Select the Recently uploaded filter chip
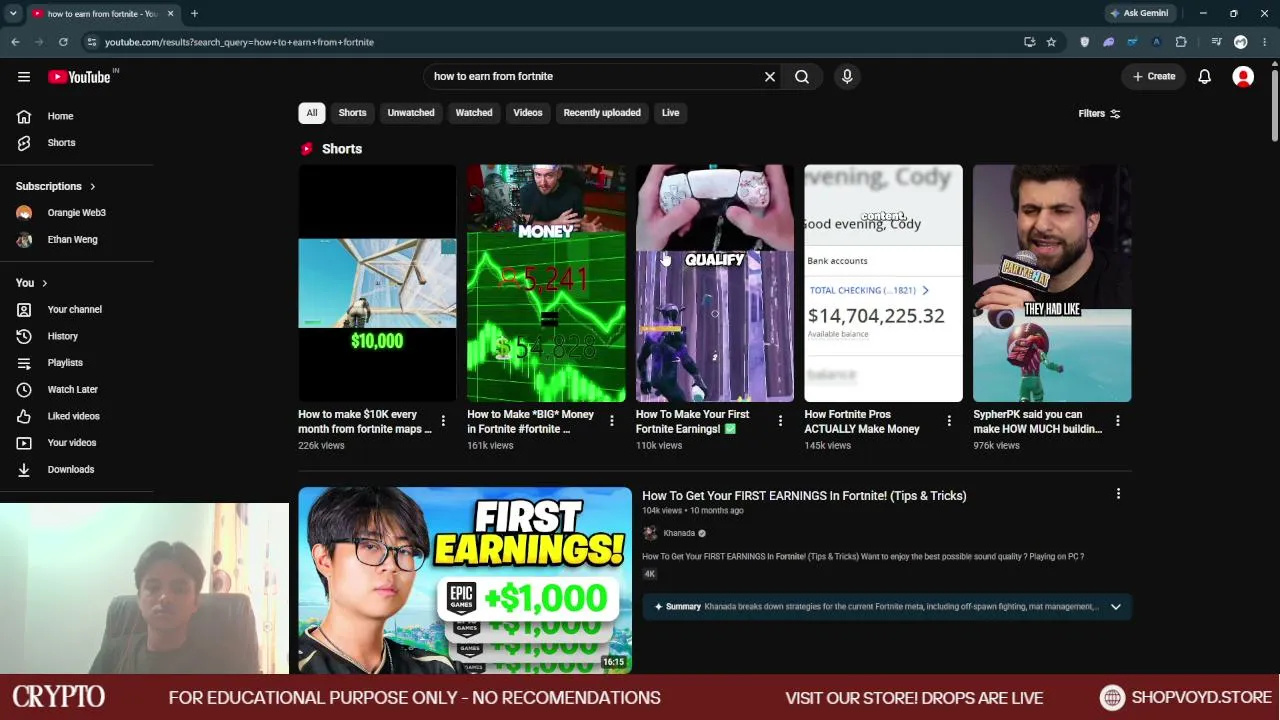This screenshot has width=1280, height=720. coord(602,113)
